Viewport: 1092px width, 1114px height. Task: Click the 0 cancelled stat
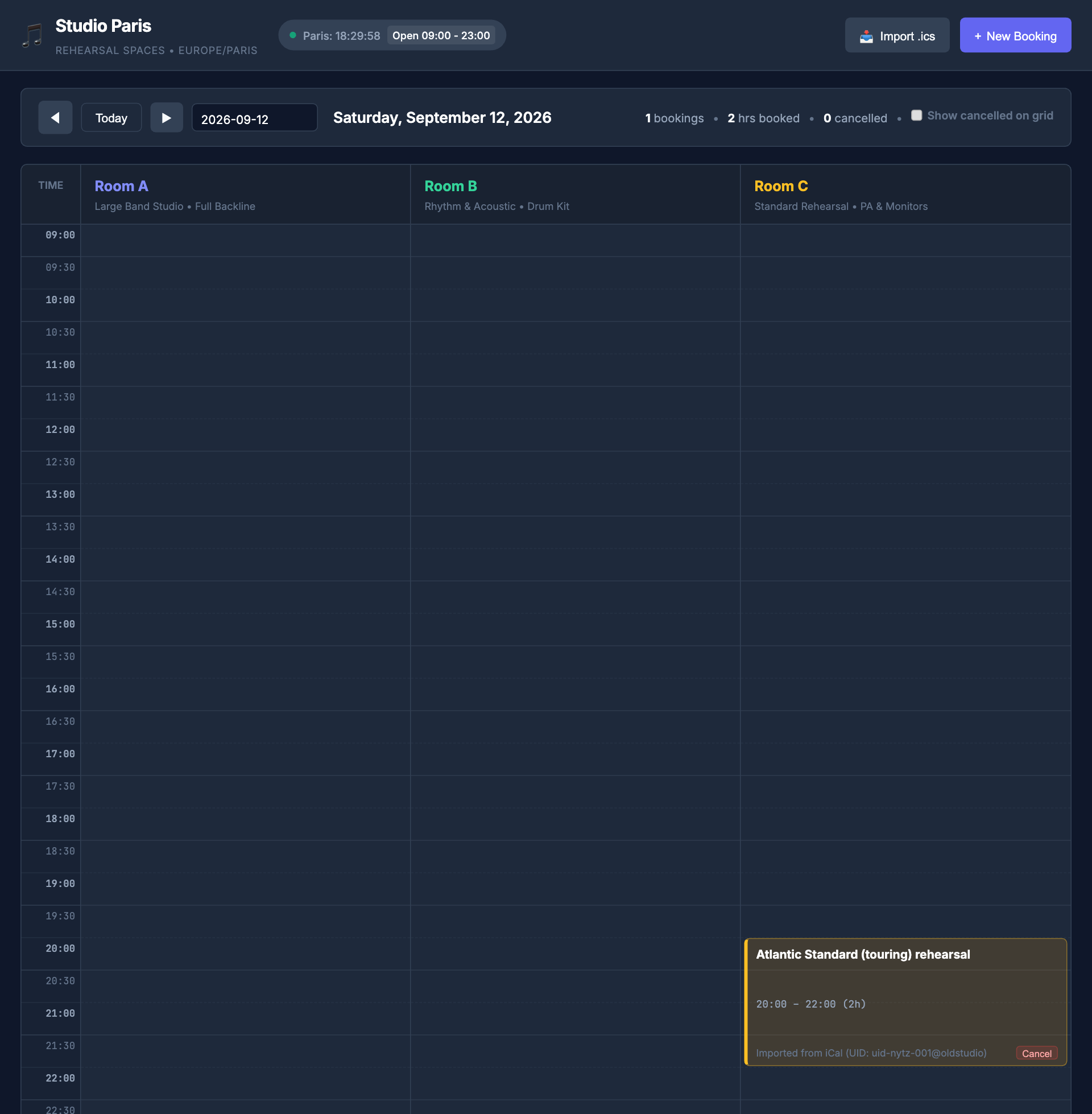[x=855, y=118]
